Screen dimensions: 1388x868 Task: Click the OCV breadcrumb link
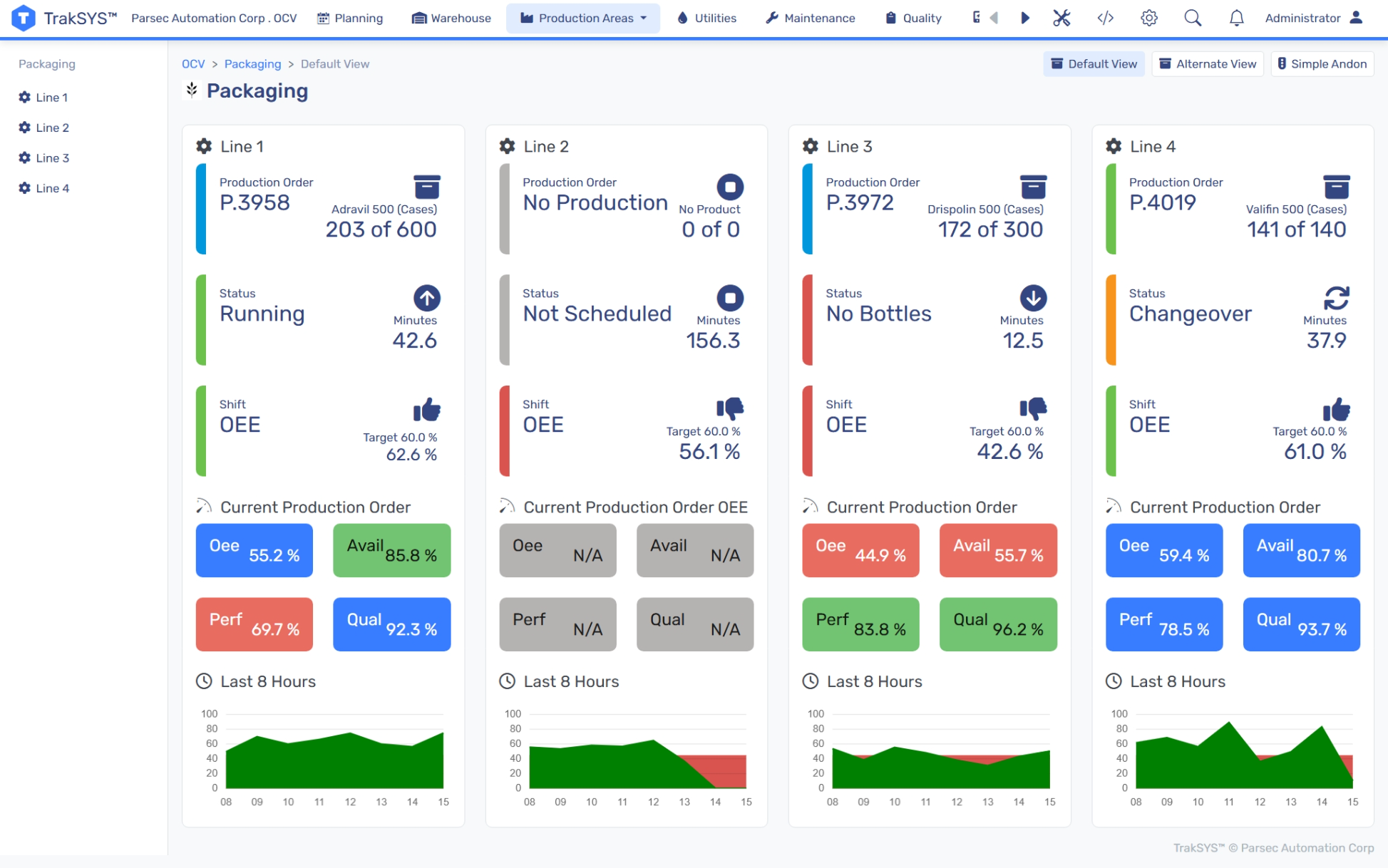tap(193, 64)
